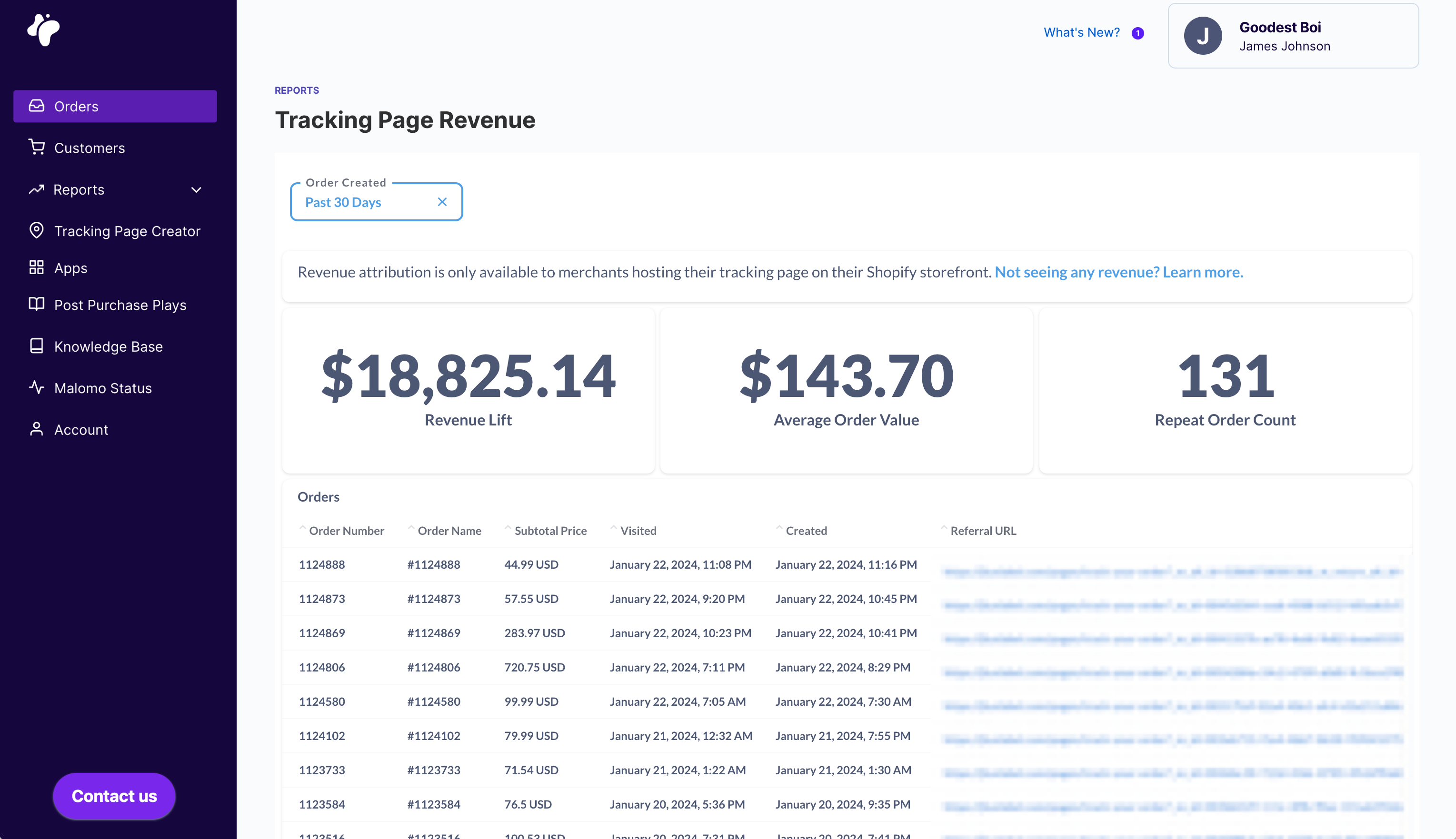
Task: Open Not seeing any revenue link
Action: [x=1118, y=272]
